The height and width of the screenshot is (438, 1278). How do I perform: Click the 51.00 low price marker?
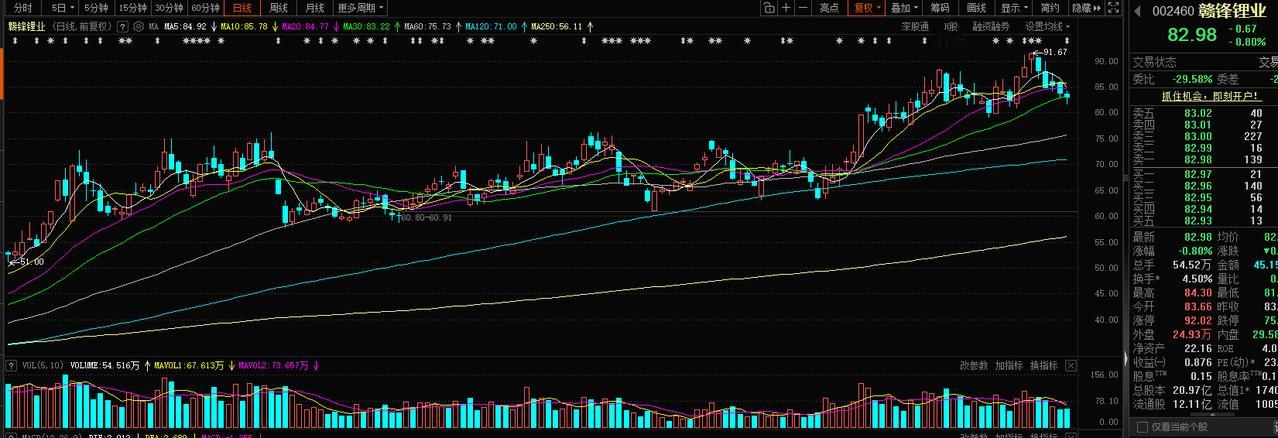click(30, 262)
